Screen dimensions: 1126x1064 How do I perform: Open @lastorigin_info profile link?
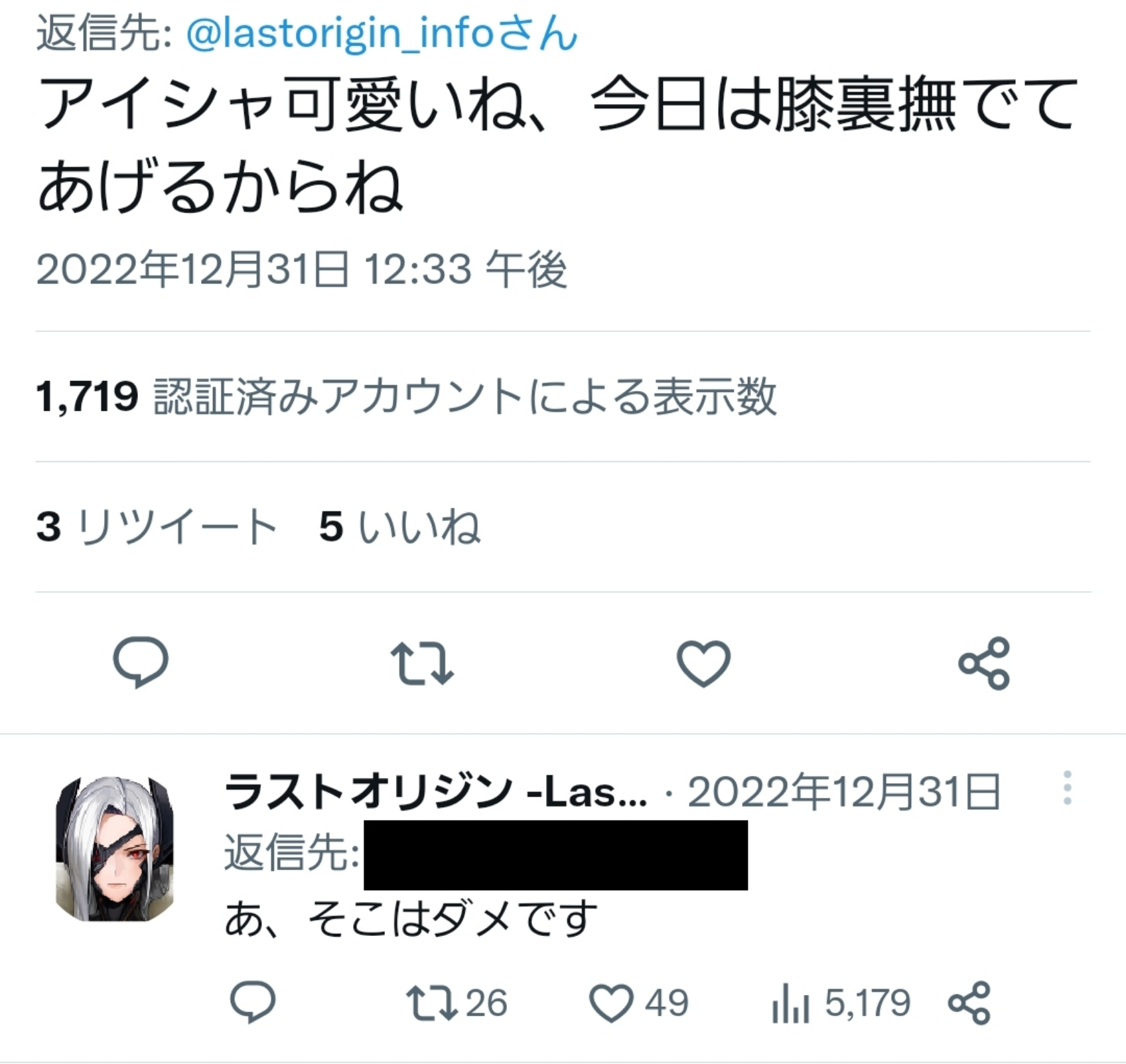click(382, 33)
